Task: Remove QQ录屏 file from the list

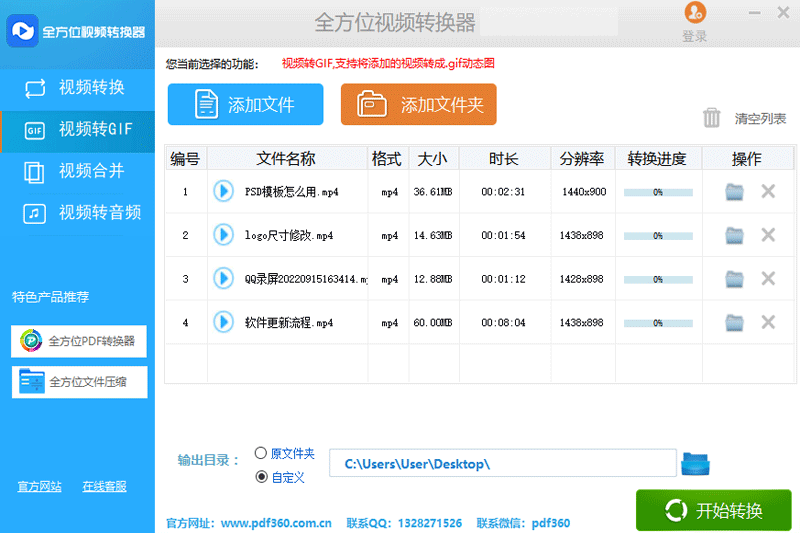Action: (x=768, y=279)
